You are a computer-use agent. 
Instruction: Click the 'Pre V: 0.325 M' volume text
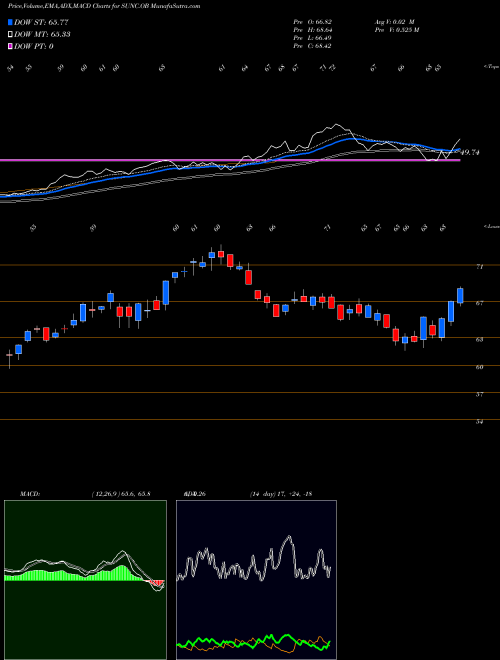pos(396,30)
